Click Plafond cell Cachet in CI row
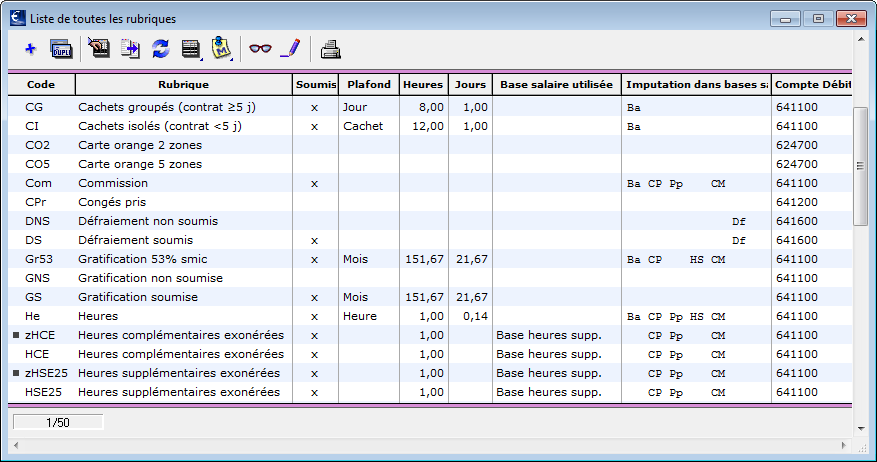This screenshot has width=877, height=462. coord(363,126)
